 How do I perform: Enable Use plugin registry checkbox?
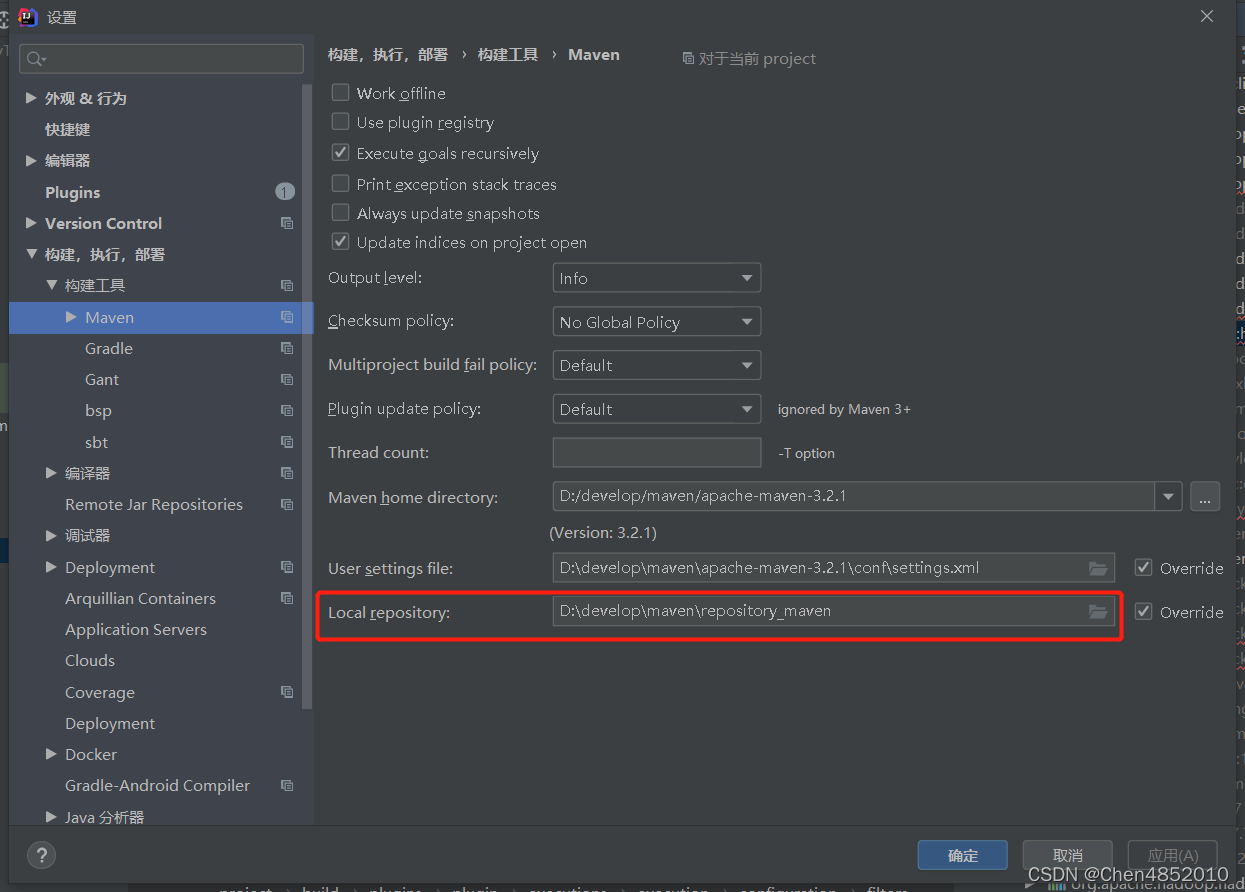point(341,122)
